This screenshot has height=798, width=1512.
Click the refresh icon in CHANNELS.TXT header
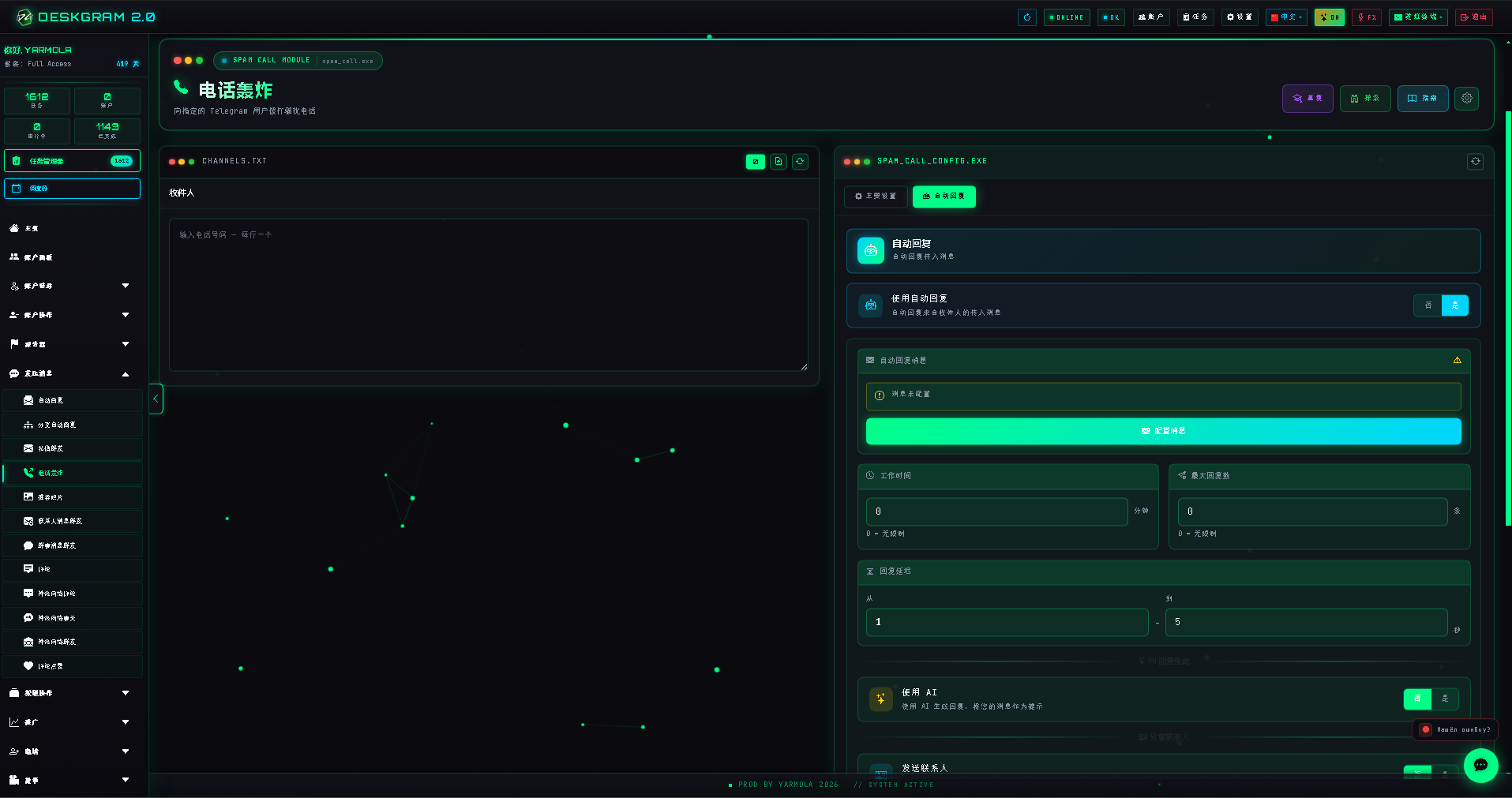point(800,161)
